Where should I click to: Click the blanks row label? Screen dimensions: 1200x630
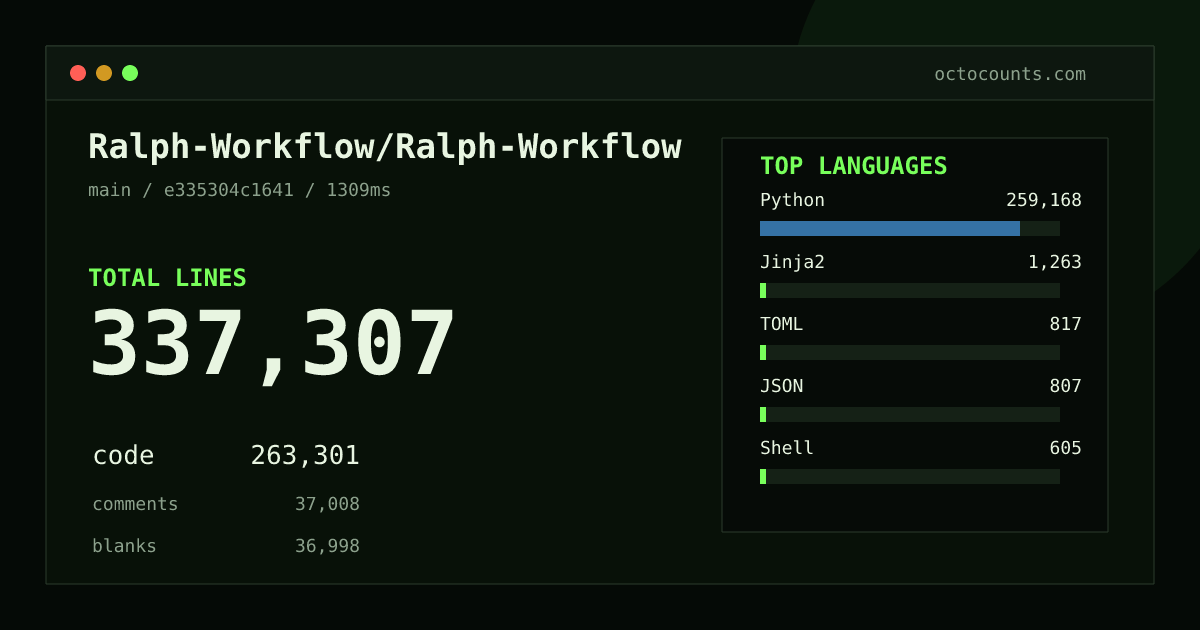click(124, 546)
